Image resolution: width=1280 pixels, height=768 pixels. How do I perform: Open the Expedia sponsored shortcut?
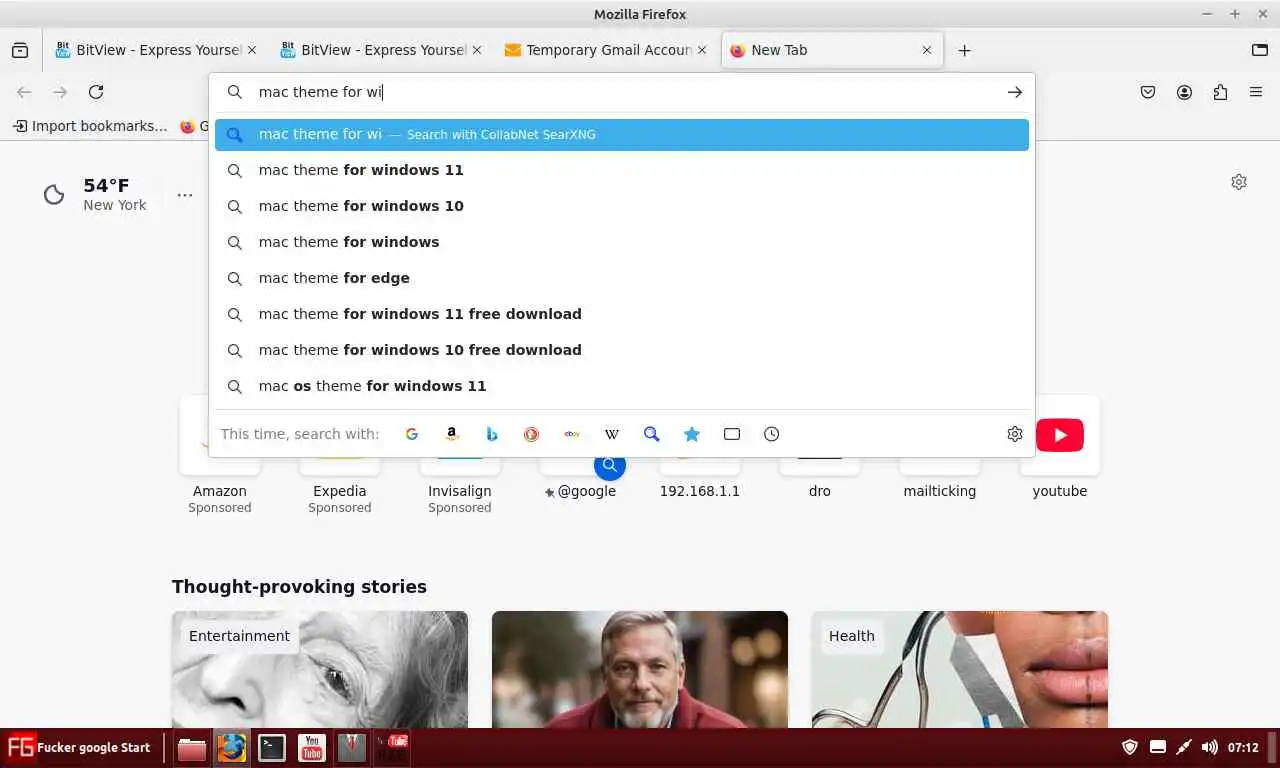pos(340,456)
